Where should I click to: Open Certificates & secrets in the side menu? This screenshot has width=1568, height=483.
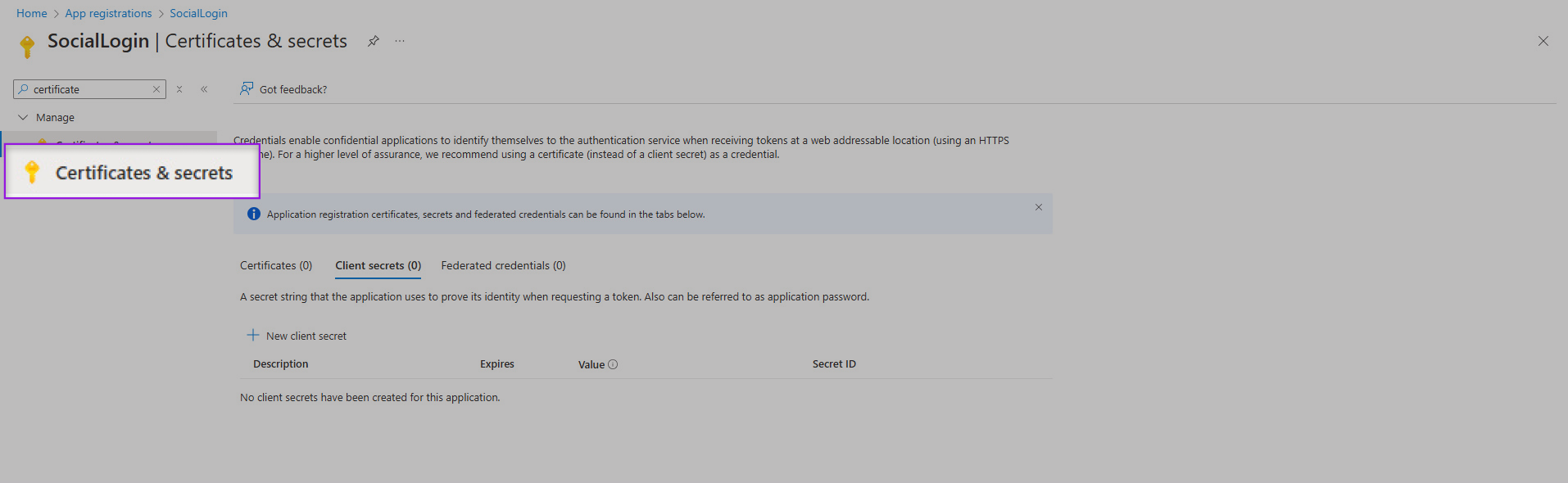[143, 173]
